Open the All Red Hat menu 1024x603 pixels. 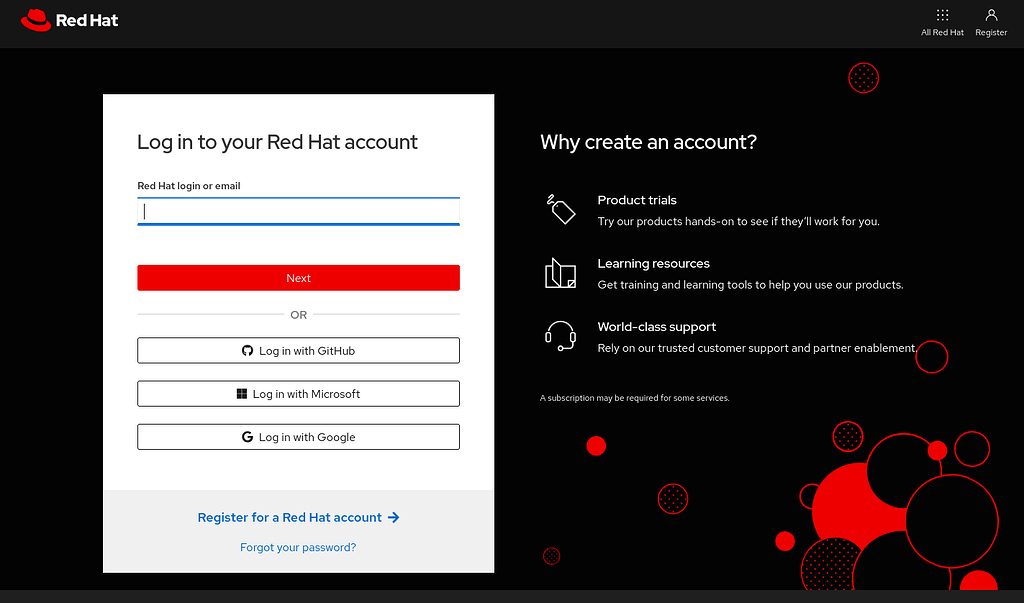click(x=941, y=22)
